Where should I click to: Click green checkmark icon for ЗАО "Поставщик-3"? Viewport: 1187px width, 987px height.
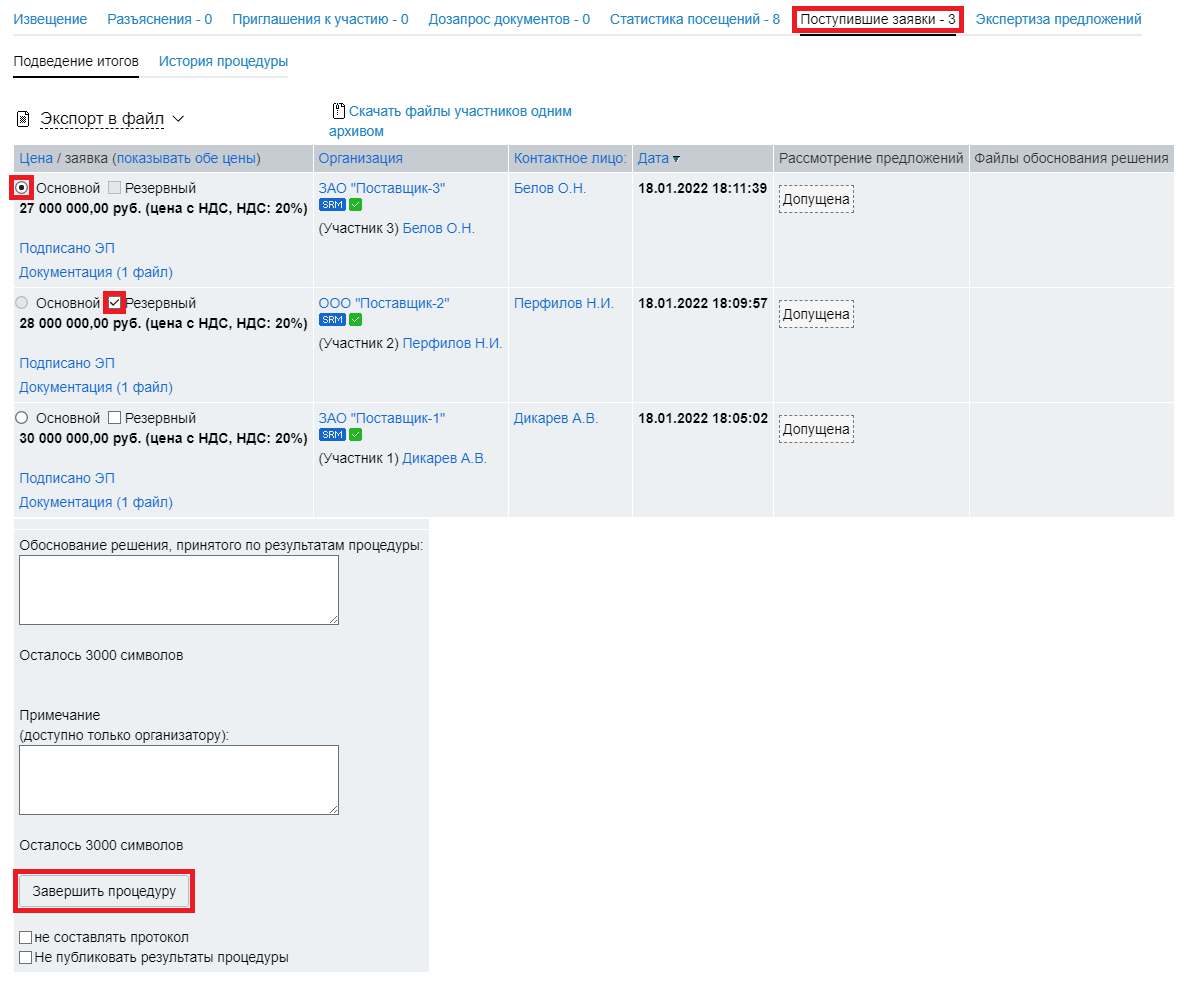pos(355,205)
